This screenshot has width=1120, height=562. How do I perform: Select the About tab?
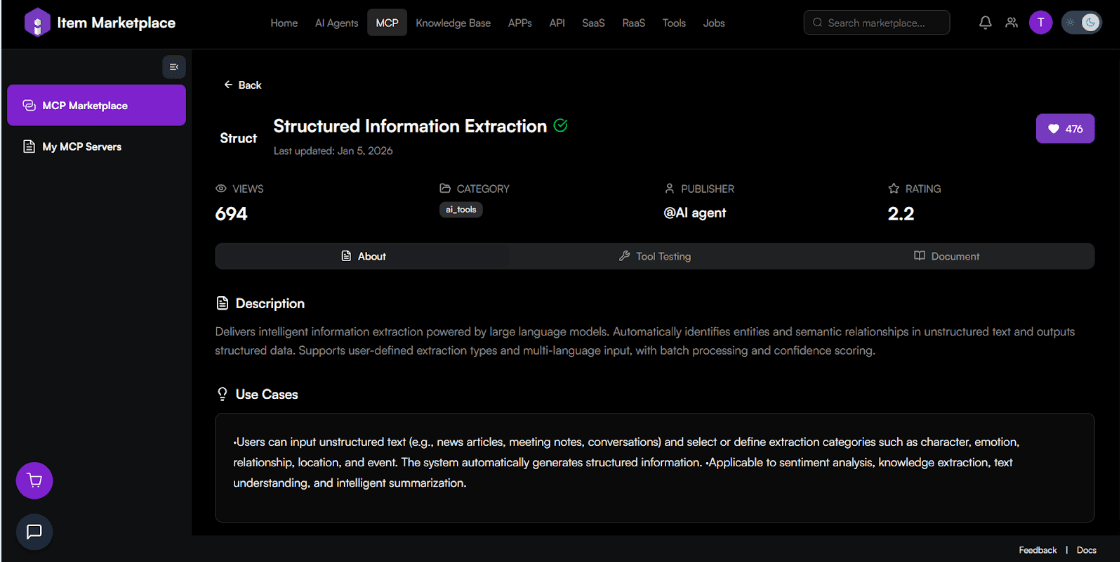[363, 256]
